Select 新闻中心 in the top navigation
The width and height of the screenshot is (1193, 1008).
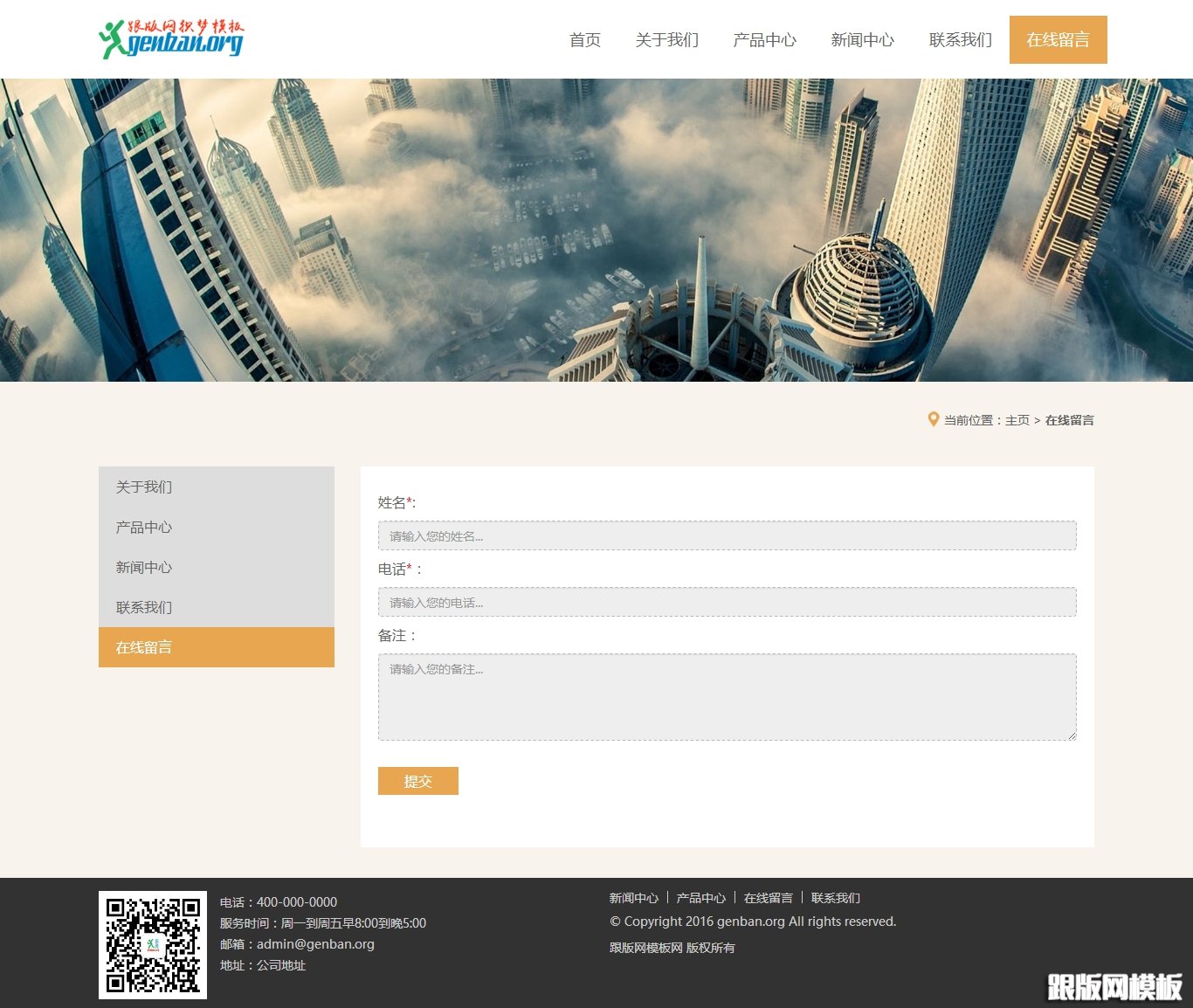[863, 39]
